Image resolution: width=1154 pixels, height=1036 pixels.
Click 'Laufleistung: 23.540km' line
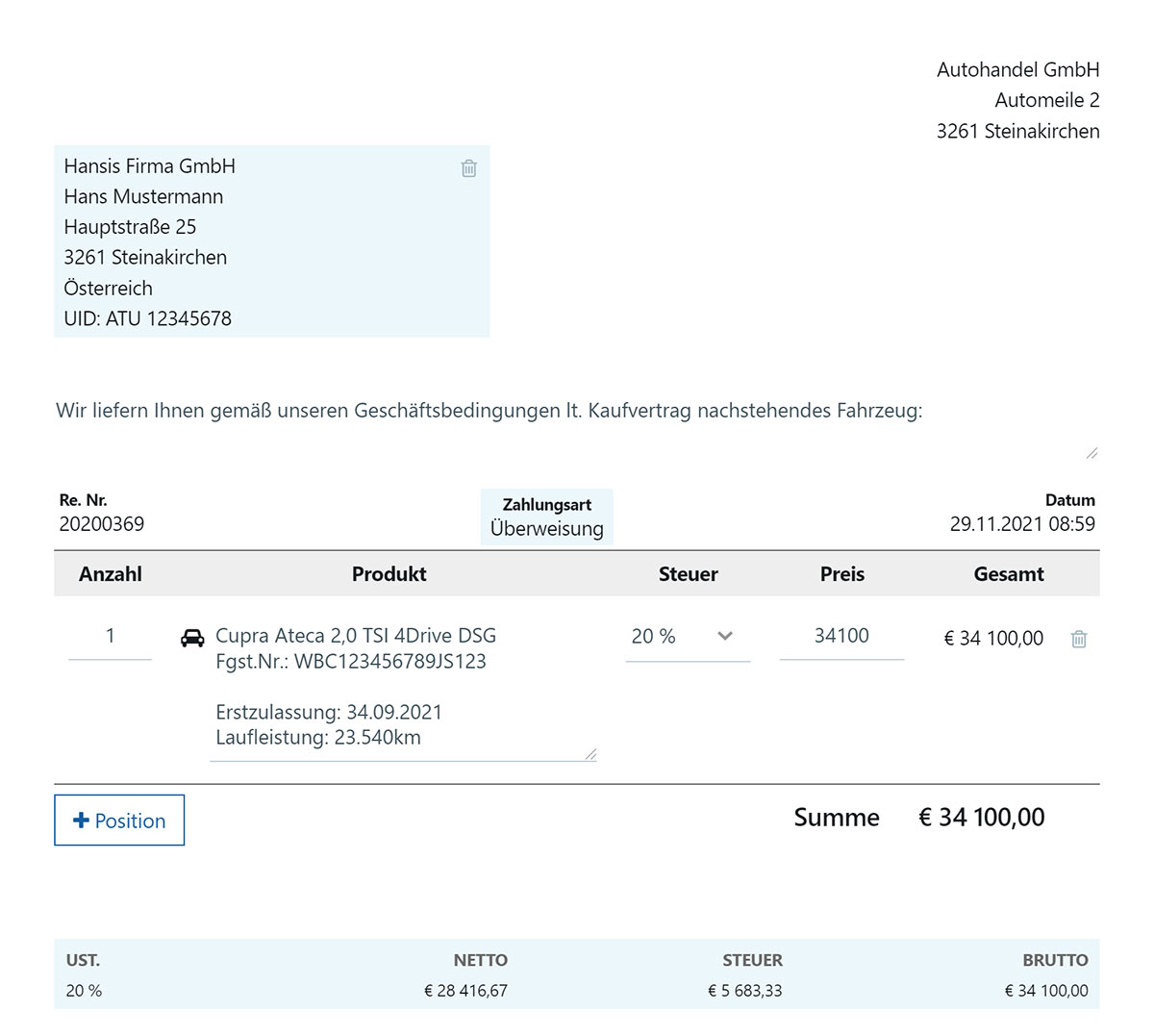click(318, 738)
